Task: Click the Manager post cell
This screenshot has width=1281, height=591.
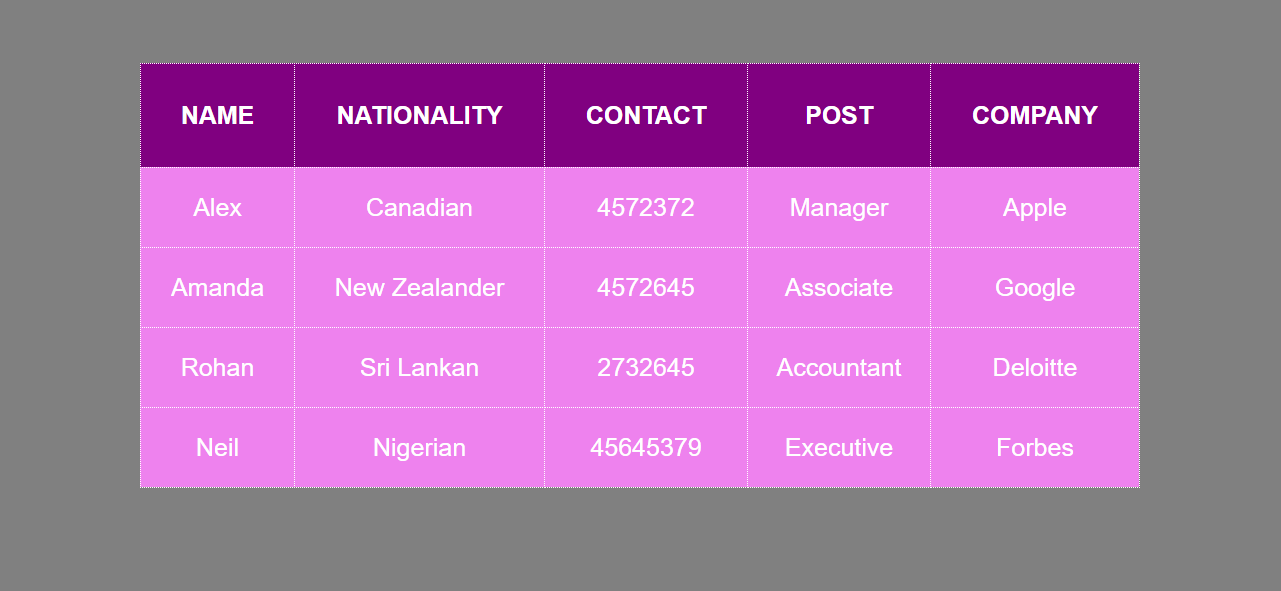Action: point(839,207)
